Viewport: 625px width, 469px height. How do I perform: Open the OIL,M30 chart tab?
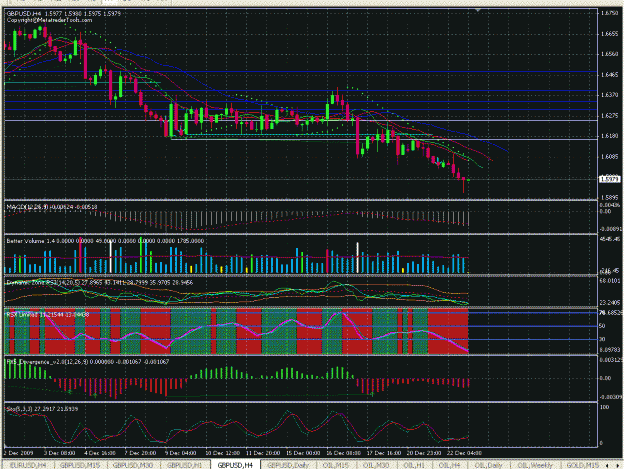pos(376,465)
